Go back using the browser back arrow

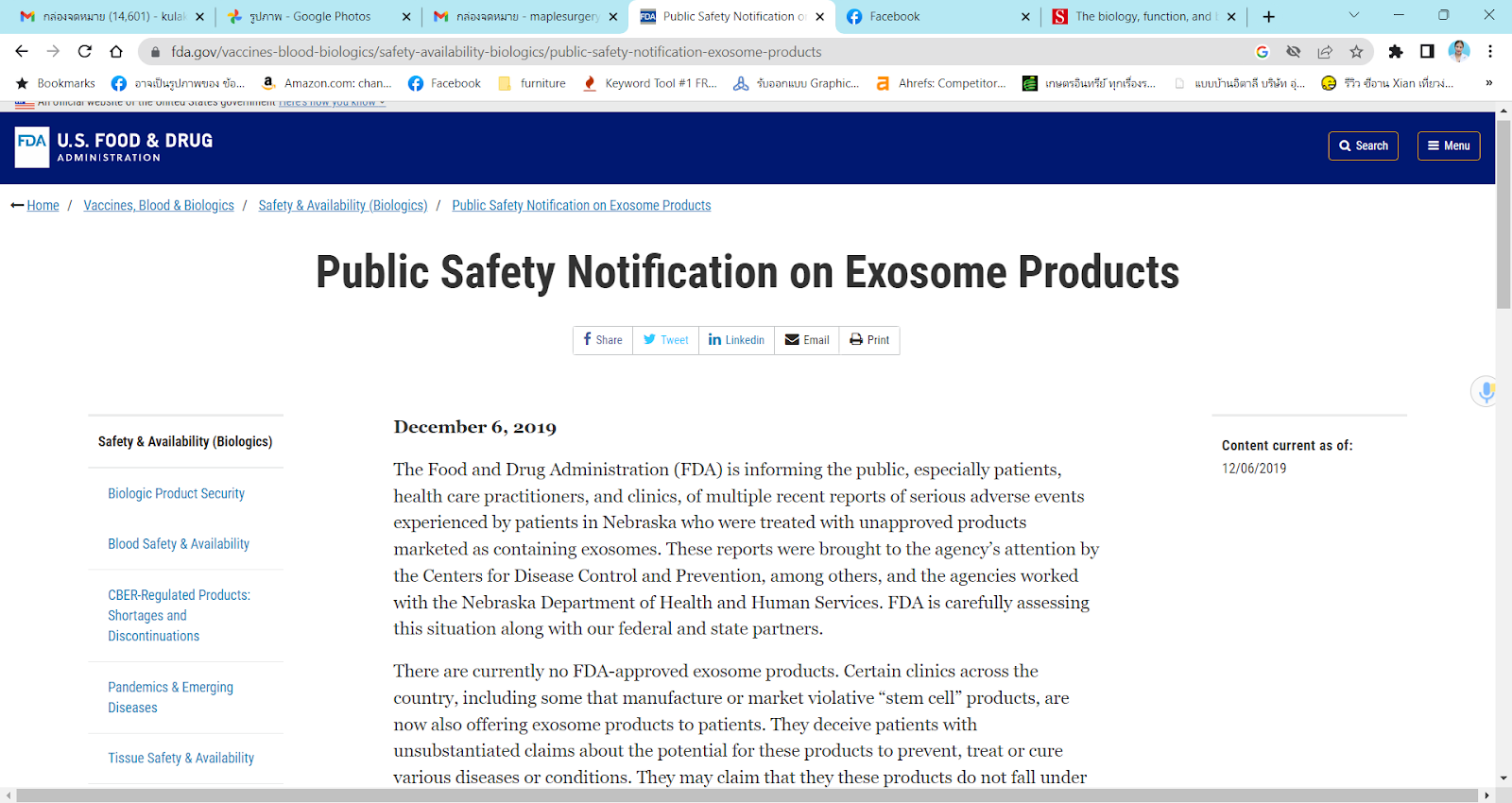coord(22,51)
